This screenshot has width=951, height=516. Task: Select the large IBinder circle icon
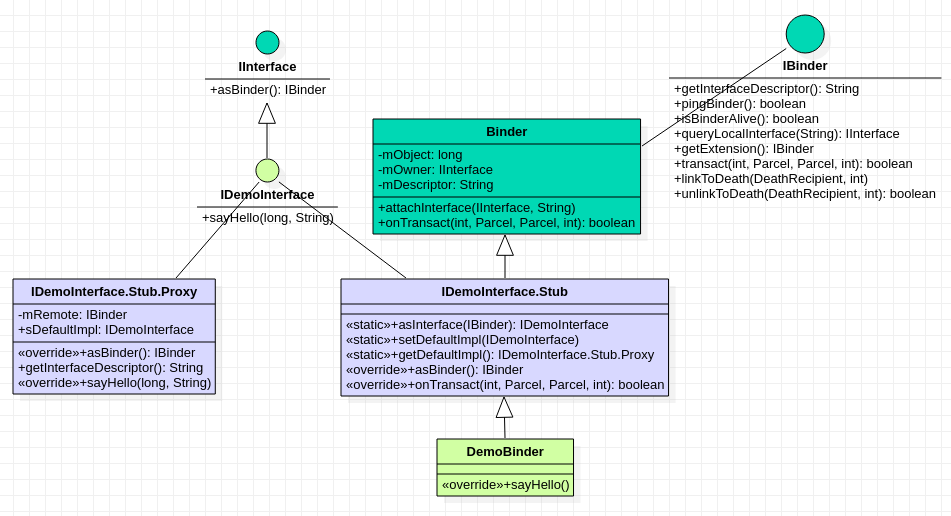(x=805, y=34)
